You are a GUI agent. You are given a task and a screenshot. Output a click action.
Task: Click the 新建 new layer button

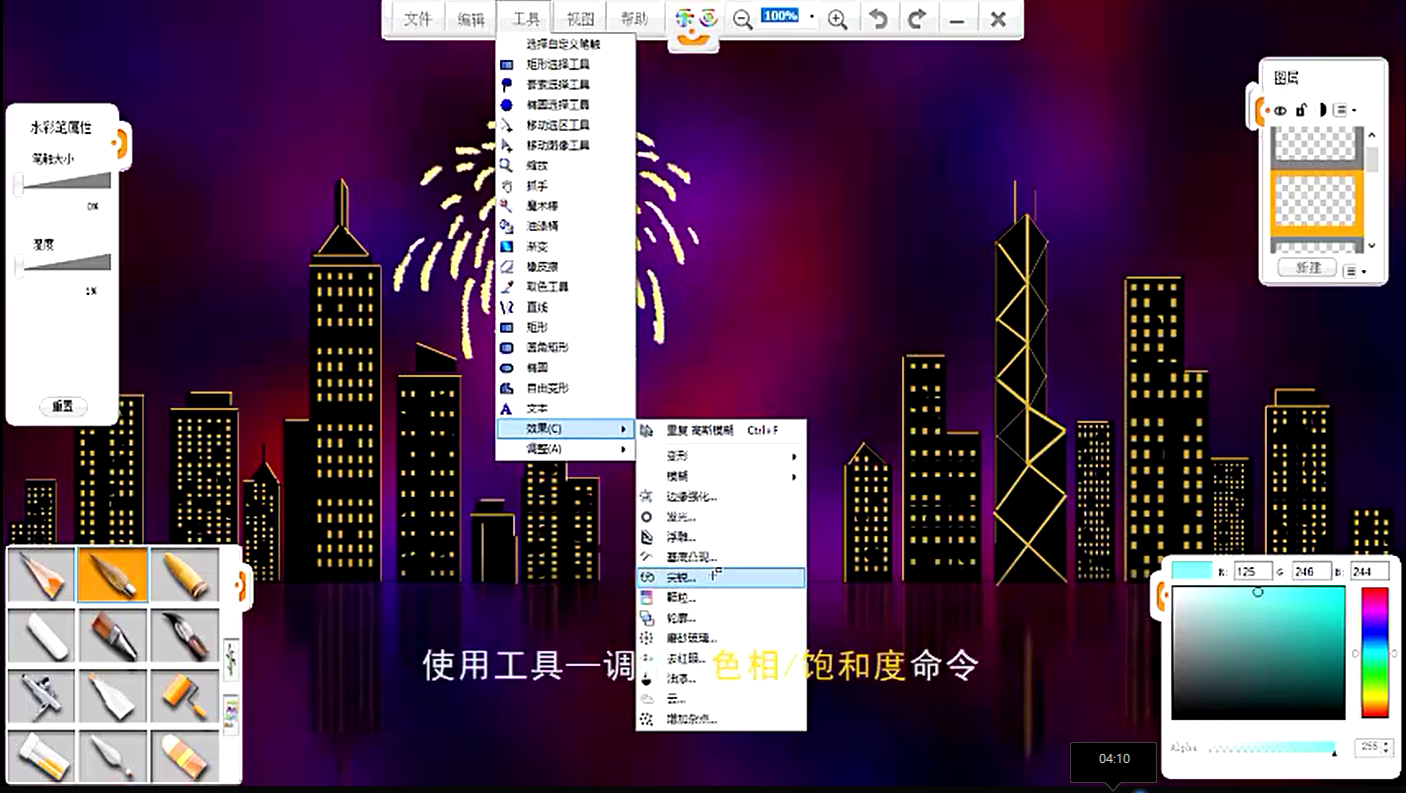pos(1308,268)
